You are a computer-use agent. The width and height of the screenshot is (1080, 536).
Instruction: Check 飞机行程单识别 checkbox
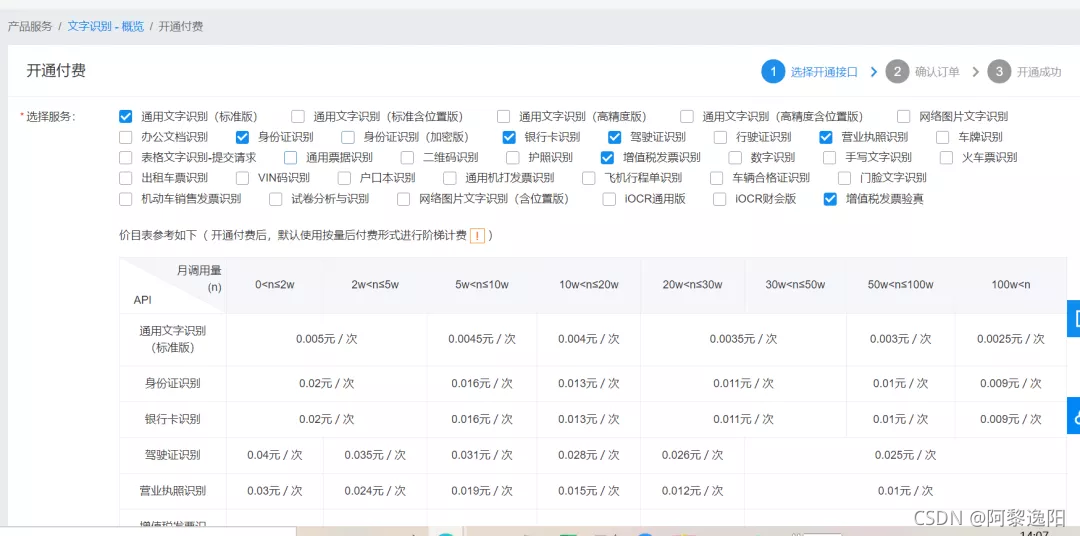[589, 178]
